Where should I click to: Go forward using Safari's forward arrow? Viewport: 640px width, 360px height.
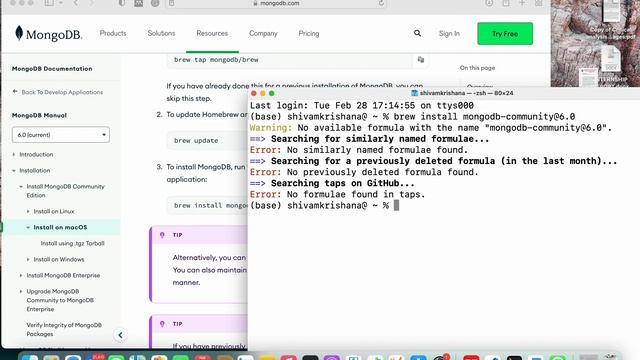pyautogui.click(x=91, y=3)
